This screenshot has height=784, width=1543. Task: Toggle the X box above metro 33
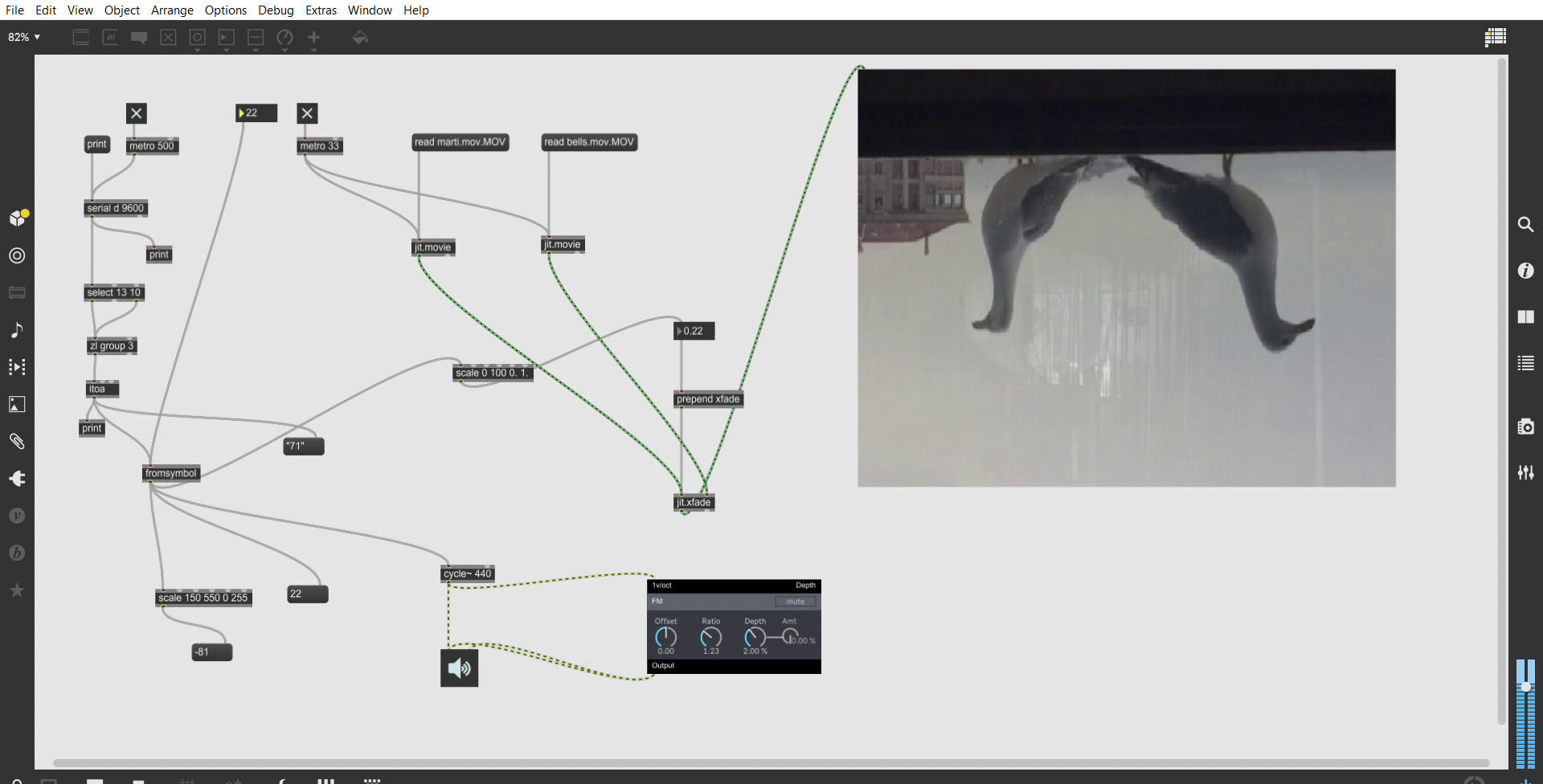[x=307, y=113]
